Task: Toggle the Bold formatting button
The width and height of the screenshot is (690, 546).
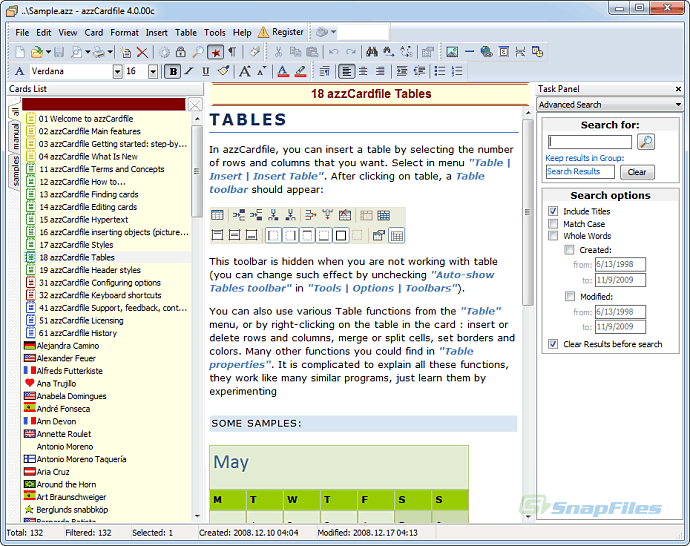Action: pyautogui.click(x=173, y=71)
